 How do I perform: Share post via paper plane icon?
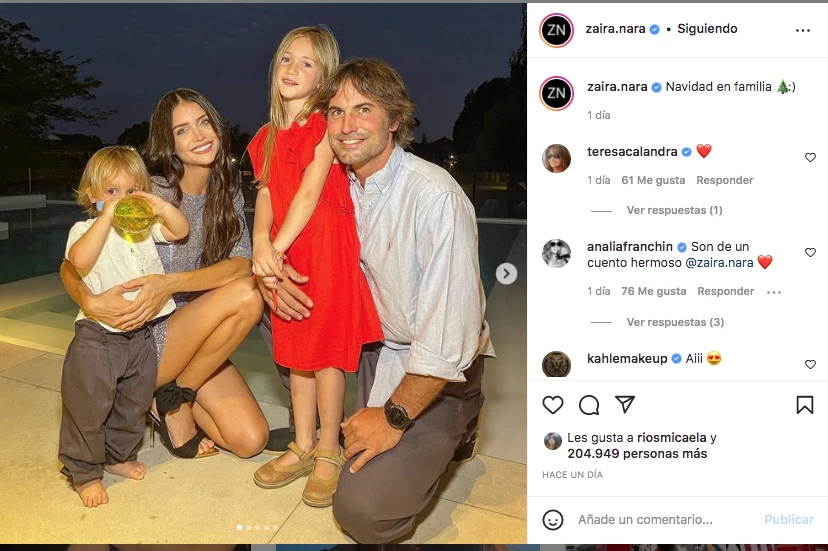pos(625,405)
